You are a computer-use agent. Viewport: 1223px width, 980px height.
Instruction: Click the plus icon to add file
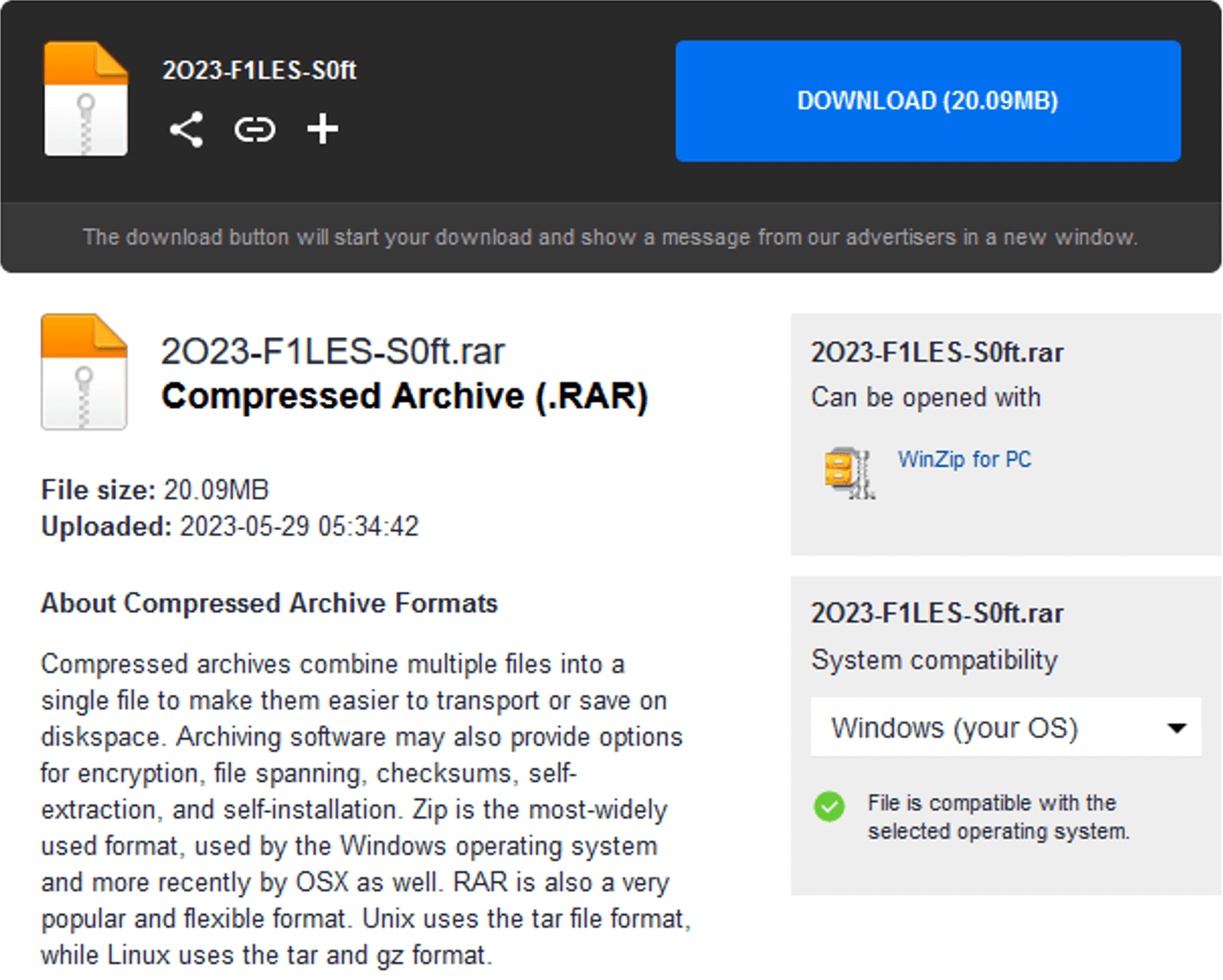[x=322, y=129]
